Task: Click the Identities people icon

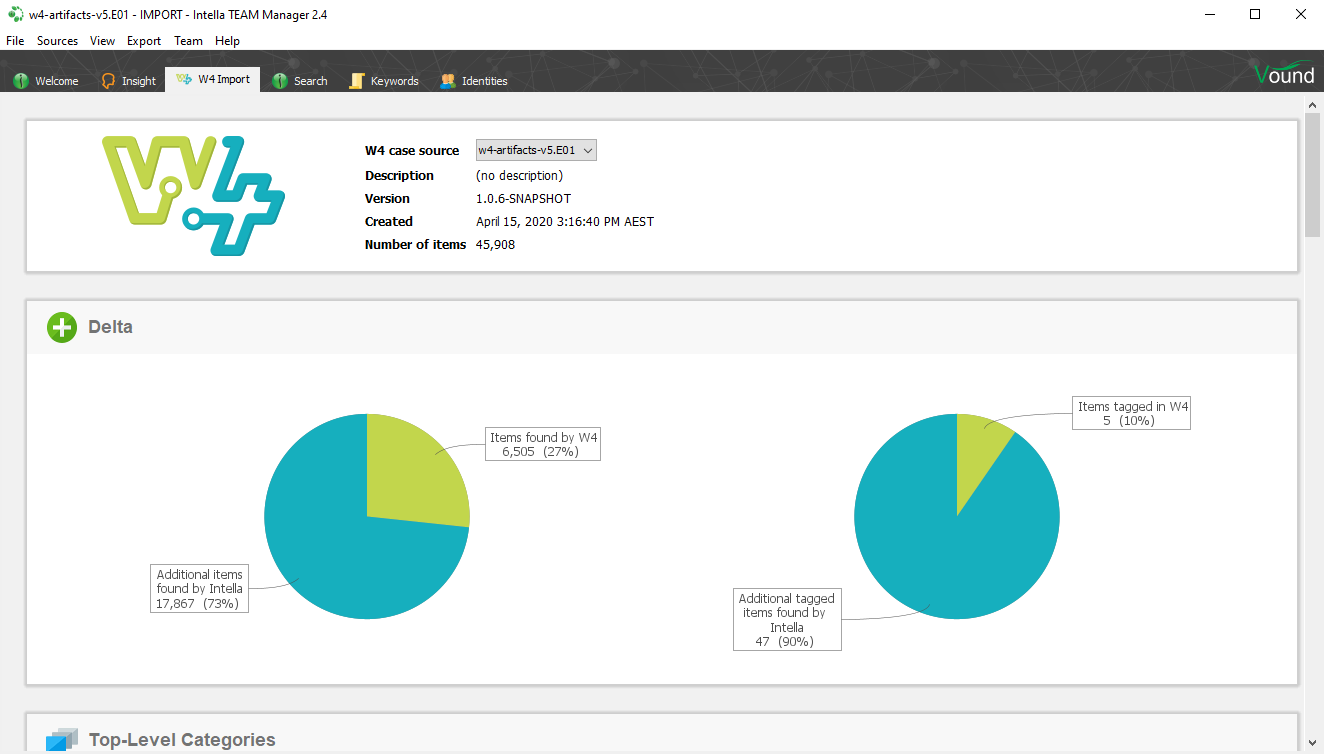Action: (448, 81)
